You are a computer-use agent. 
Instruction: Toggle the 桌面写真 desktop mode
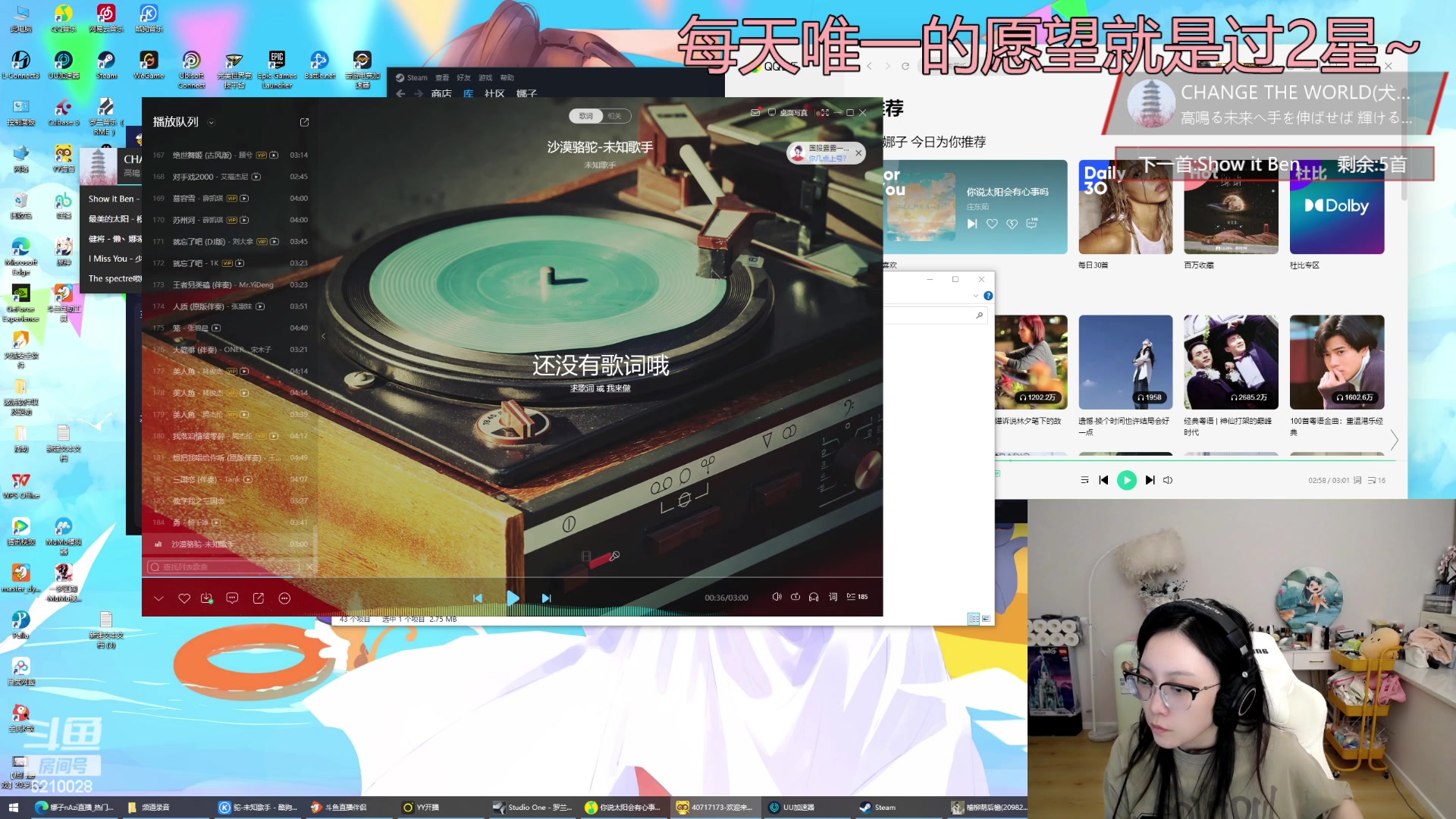pyautogui.click(x=788, y=112)
